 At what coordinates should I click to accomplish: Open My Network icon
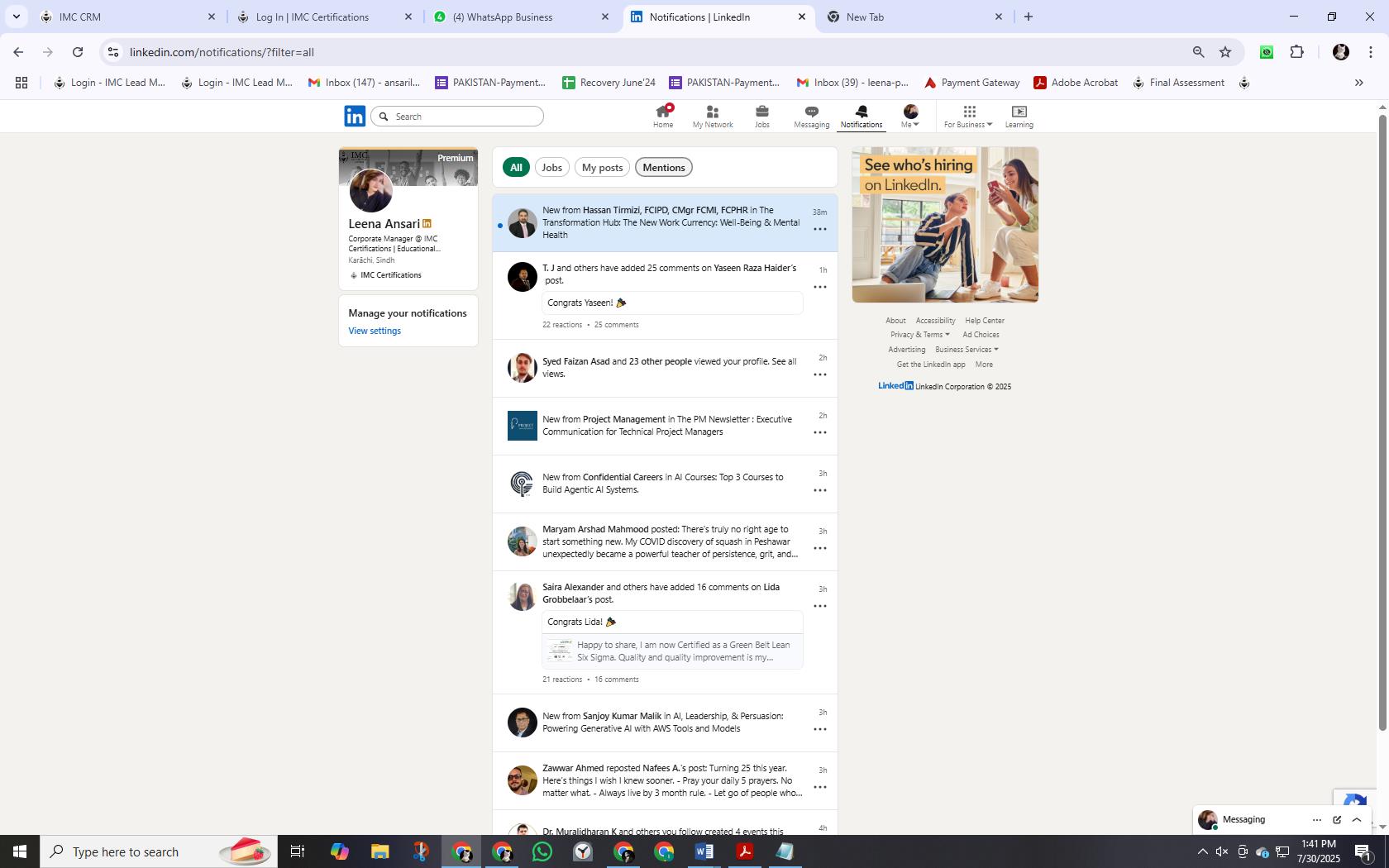[713, 117]
